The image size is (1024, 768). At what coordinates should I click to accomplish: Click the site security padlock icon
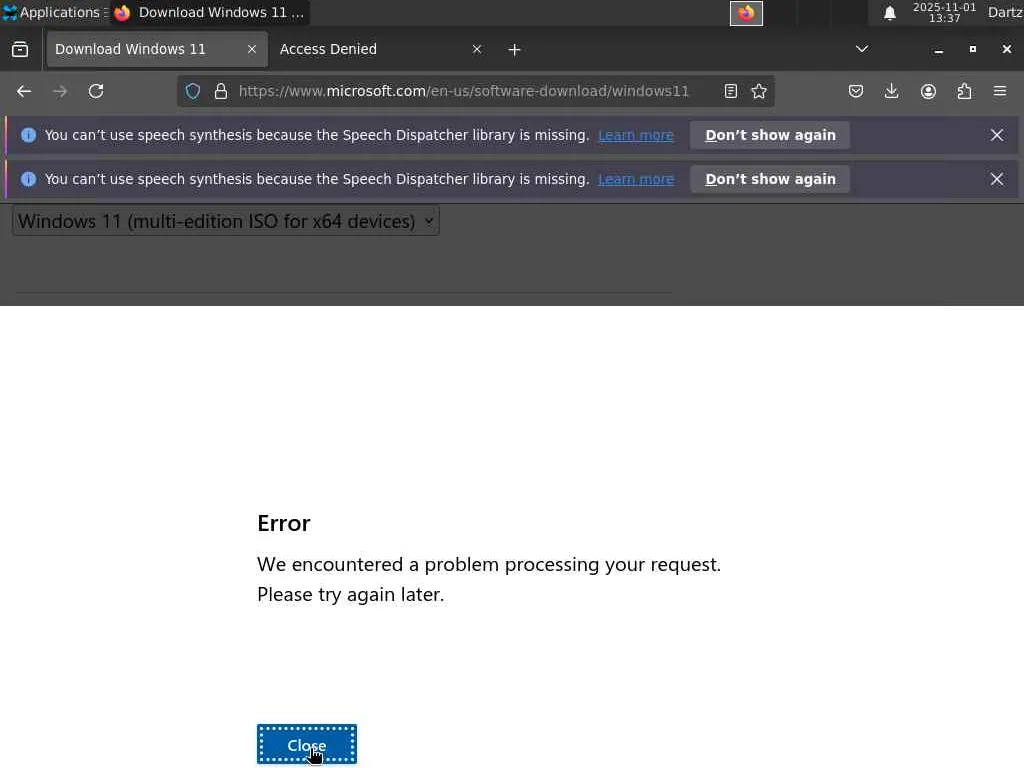(221, 91)
